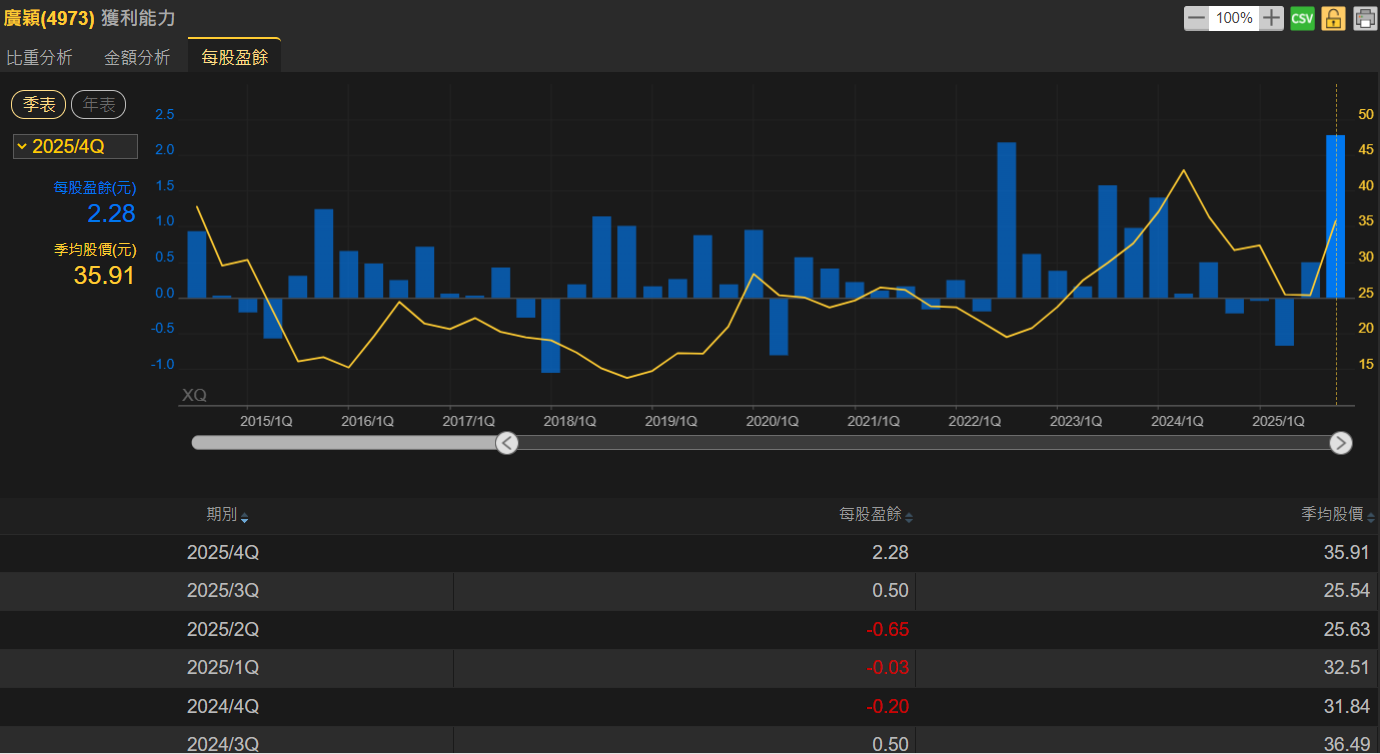Click the left handle of the chart range slider

point(507,443)
